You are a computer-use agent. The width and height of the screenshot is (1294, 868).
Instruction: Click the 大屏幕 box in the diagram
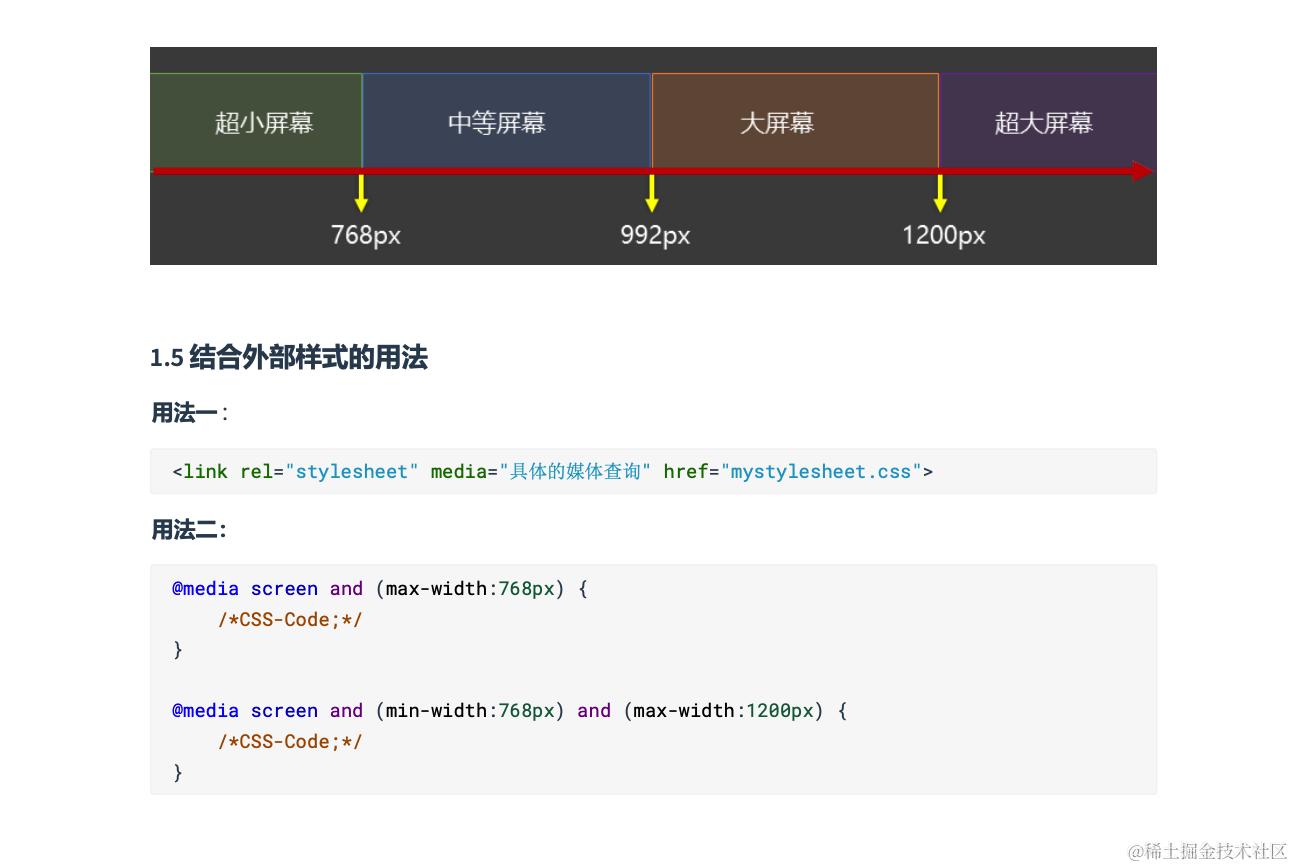point(795,121)
